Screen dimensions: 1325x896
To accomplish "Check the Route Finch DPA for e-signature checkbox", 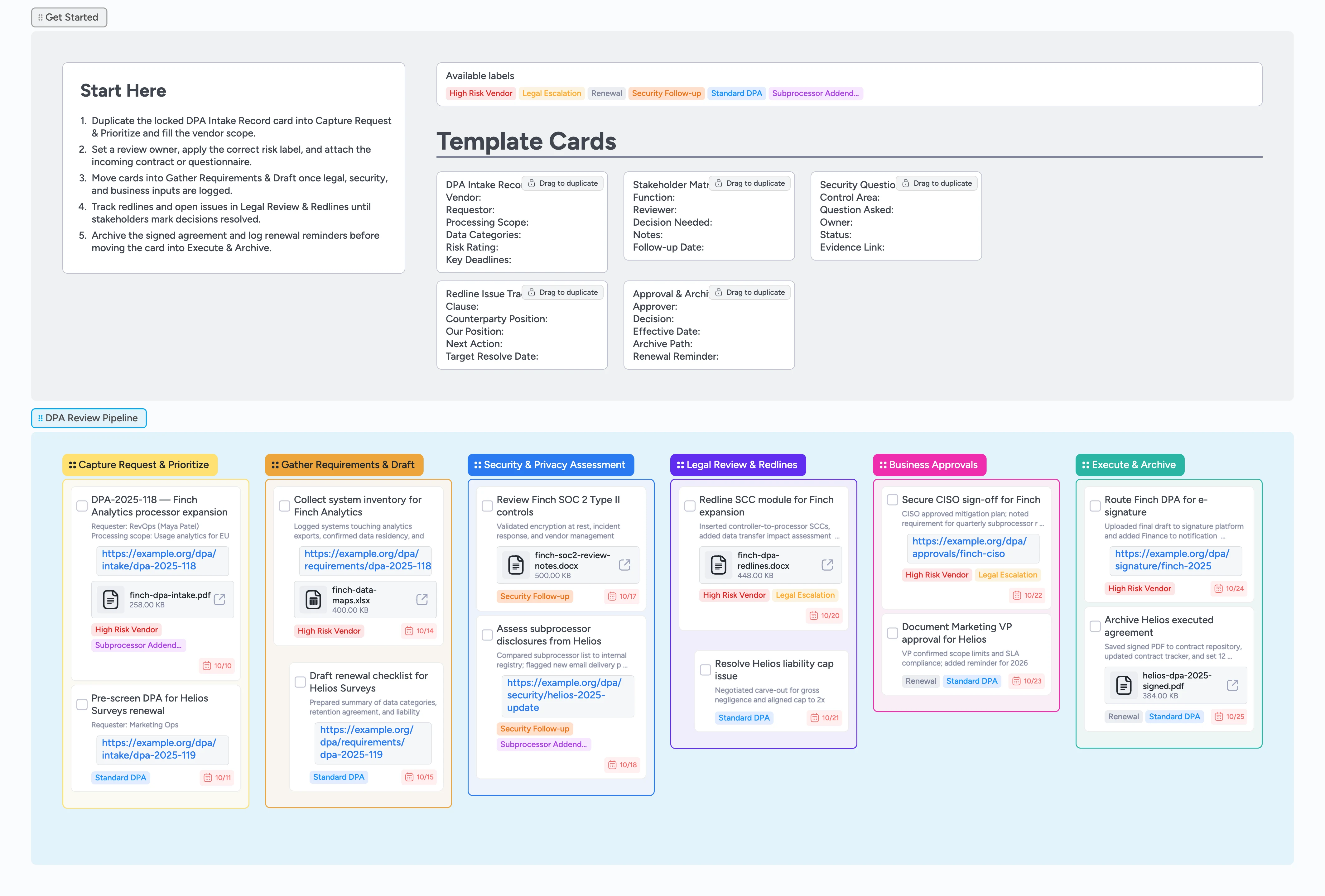I will point(1095,505).
